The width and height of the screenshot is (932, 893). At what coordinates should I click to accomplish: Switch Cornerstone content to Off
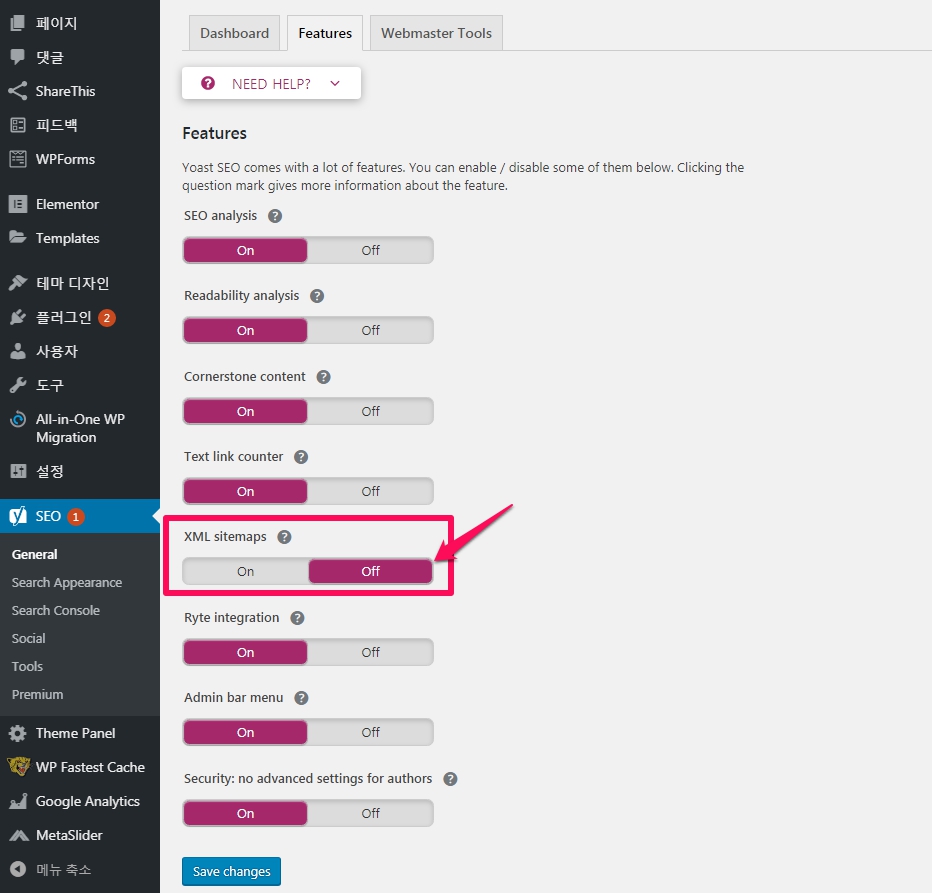tap(370, 411)
